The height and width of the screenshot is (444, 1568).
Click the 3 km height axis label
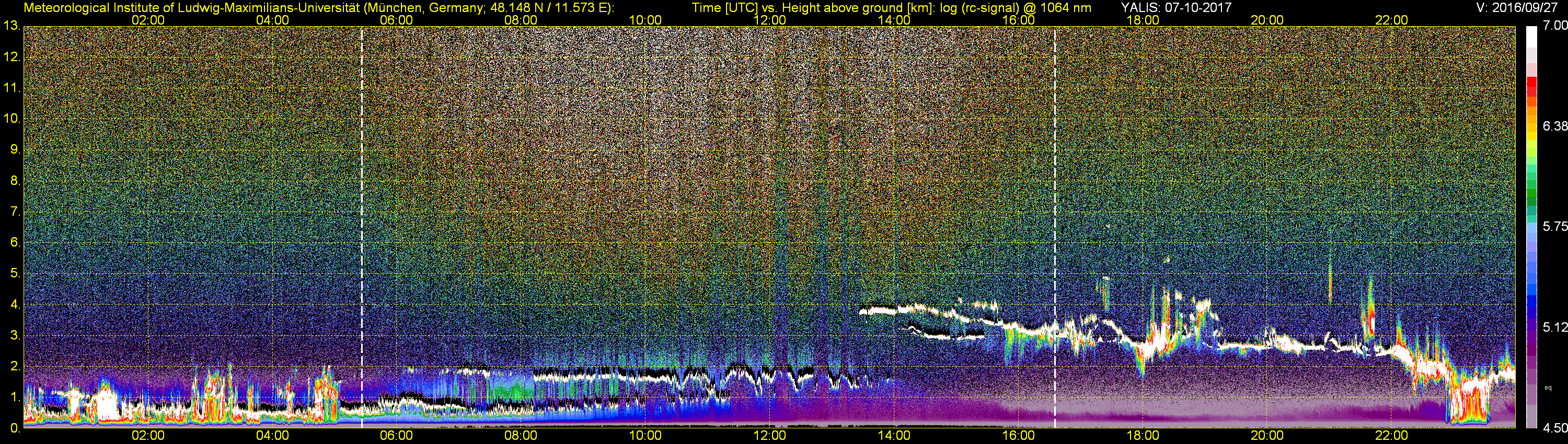[14, 336]
